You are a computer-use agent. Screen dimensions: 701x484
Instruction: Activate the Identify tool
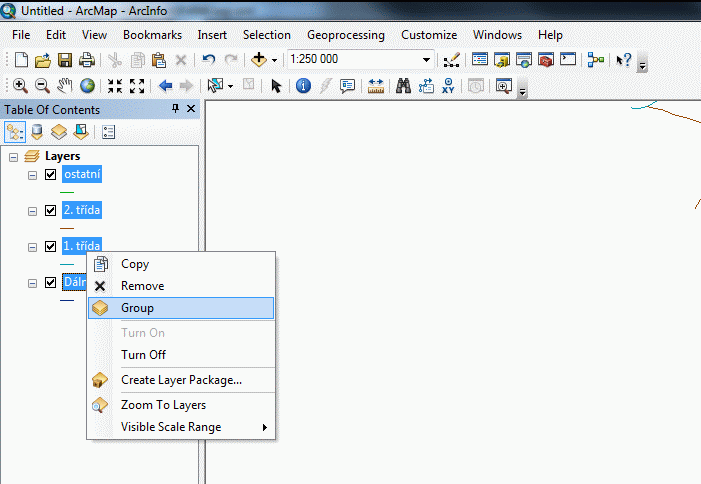pyautogui.click(x=303, y=85)
